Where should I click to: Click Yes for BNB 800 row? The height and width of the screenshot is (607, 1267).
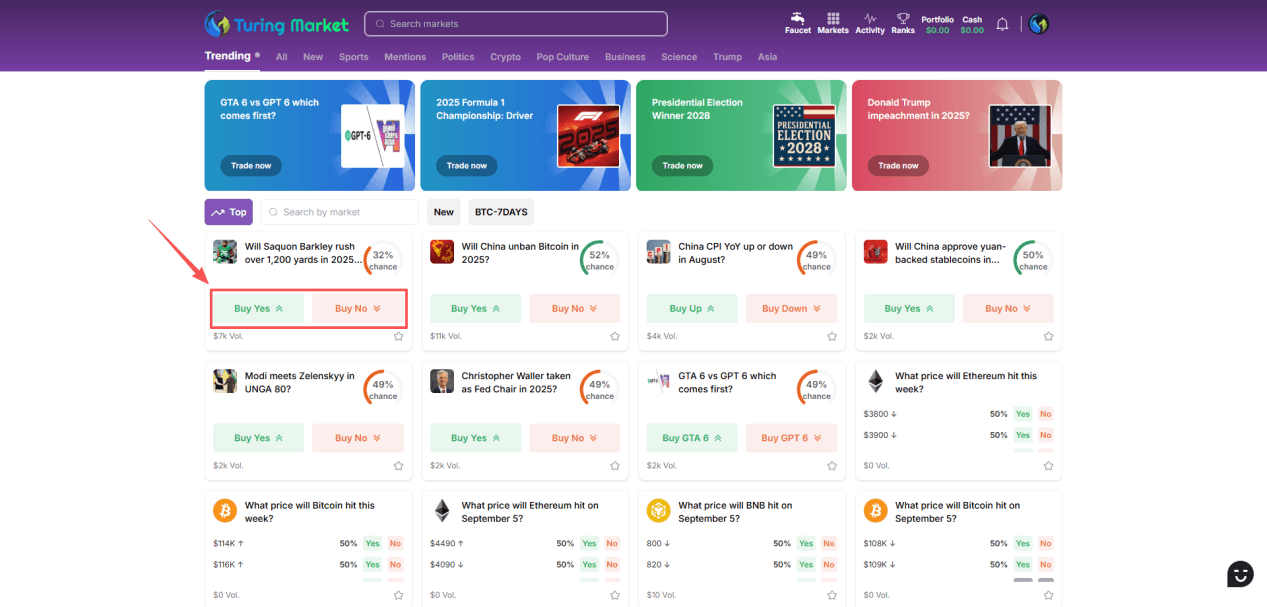(806, 544)
